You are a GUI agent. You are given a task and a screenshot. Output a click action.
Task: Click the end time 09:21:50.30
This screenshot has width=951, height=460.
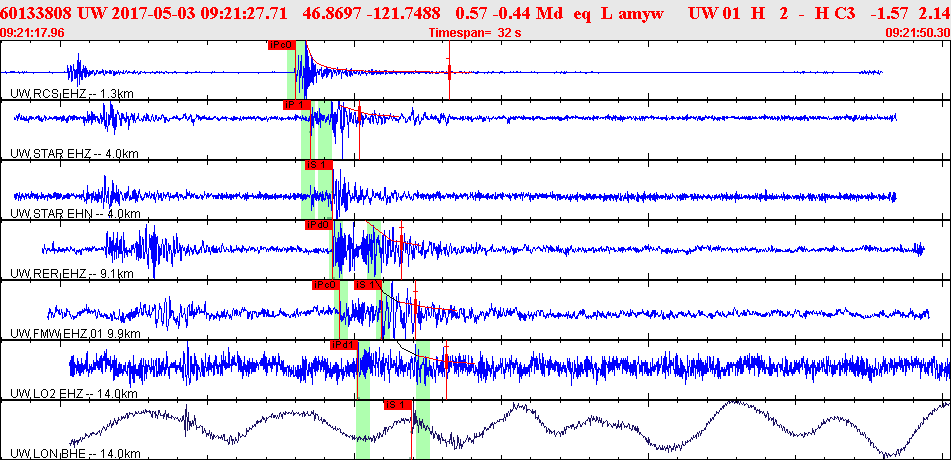[x=918, y=33]
